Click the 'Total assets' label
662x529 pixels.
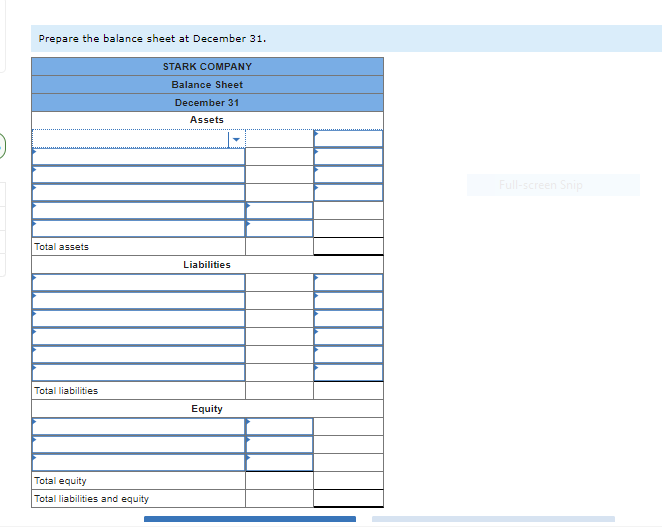(x=62, y=247)
